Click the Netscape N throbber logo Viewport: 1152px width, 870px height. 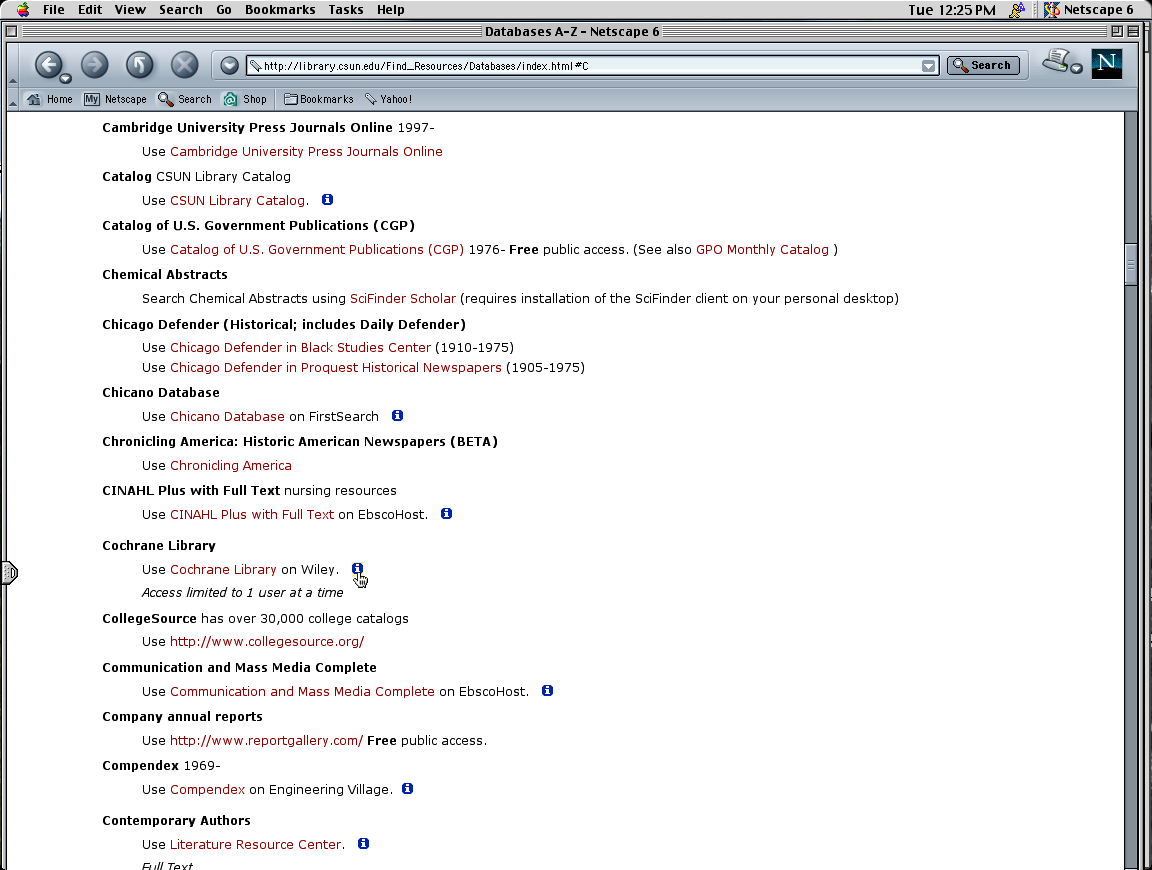point(1106,64)
